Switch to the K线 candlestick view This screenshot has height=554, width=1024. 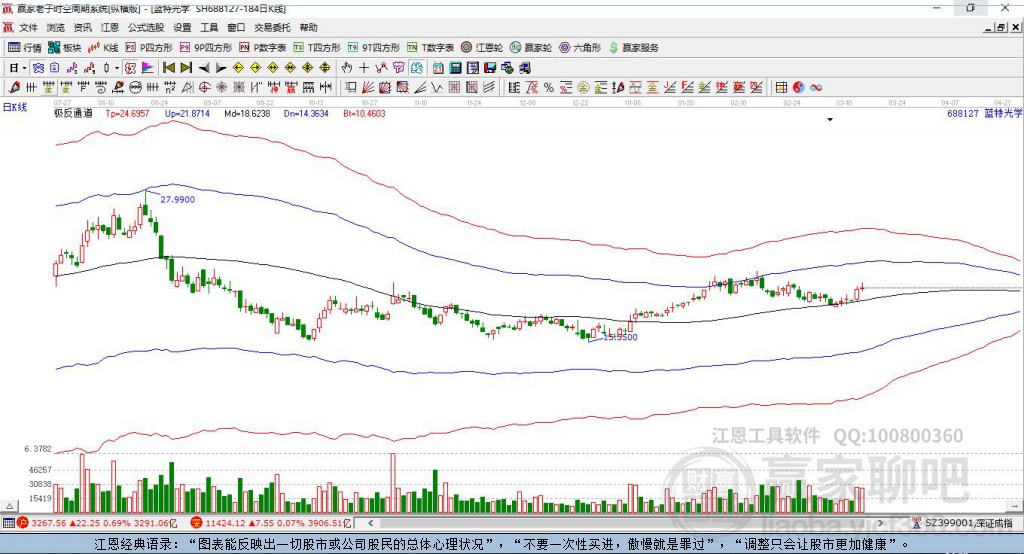[103, 48]
